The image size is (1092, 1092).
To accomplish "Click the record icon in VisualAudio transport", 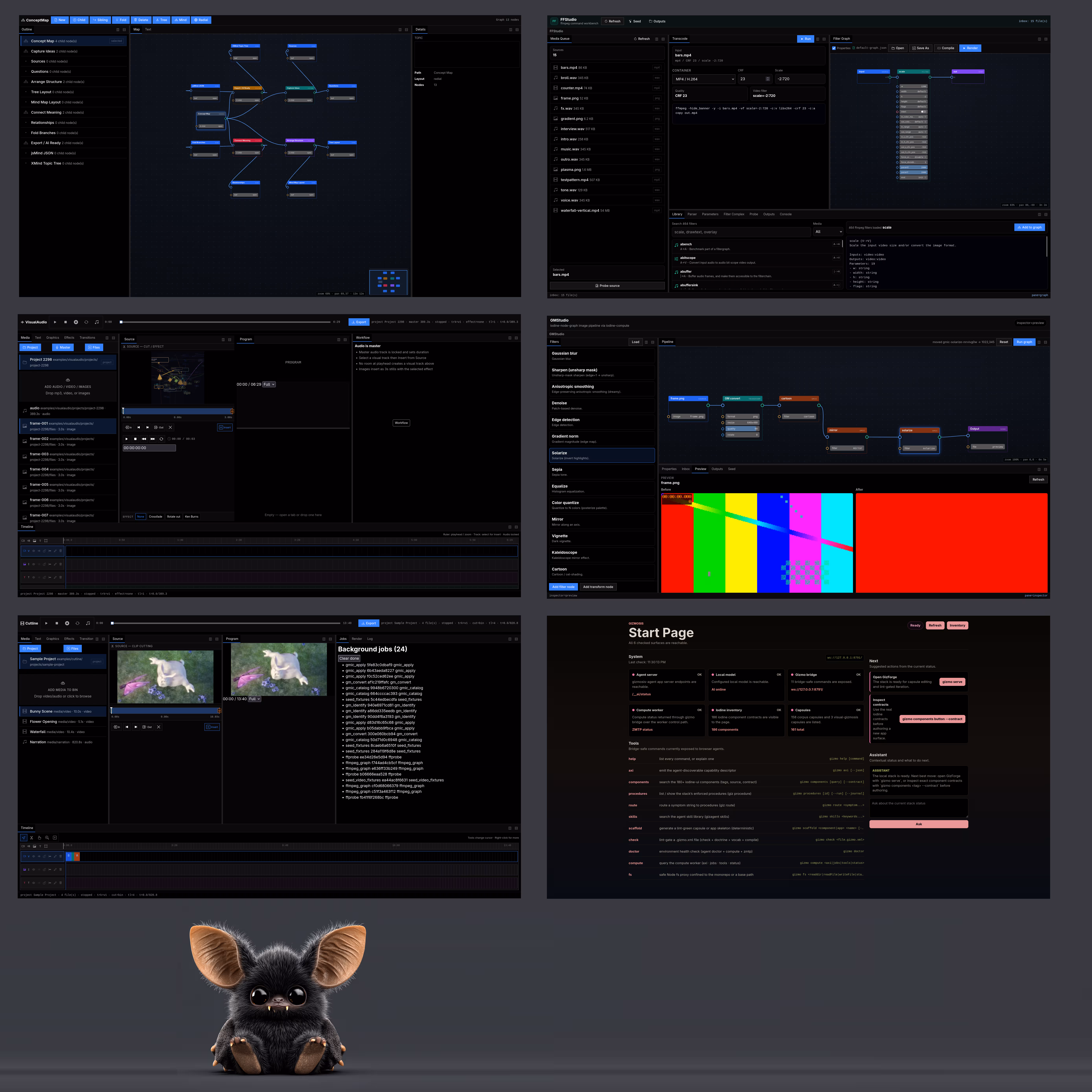I will click(76, 322).
